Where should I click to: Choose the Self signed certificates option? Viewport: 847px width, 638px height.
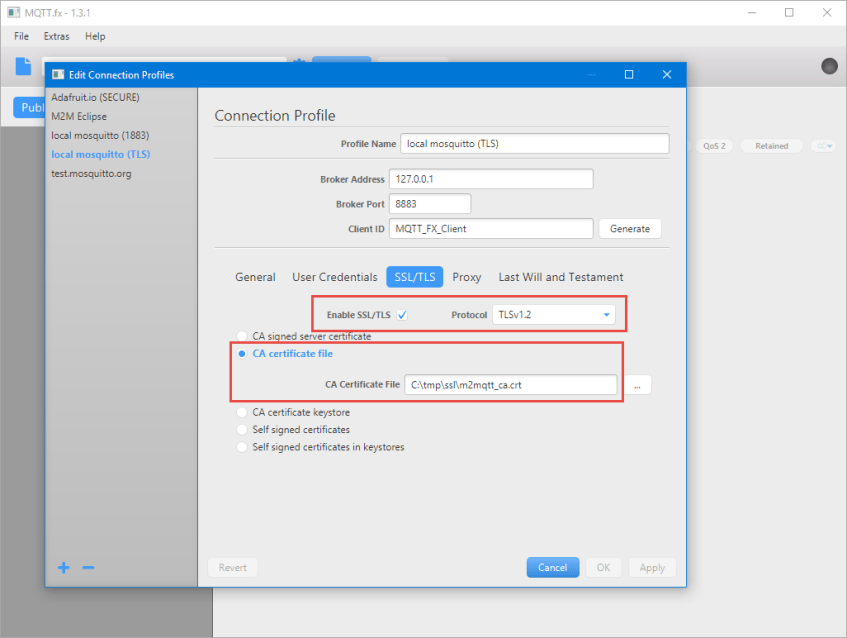tap(240, 429)
